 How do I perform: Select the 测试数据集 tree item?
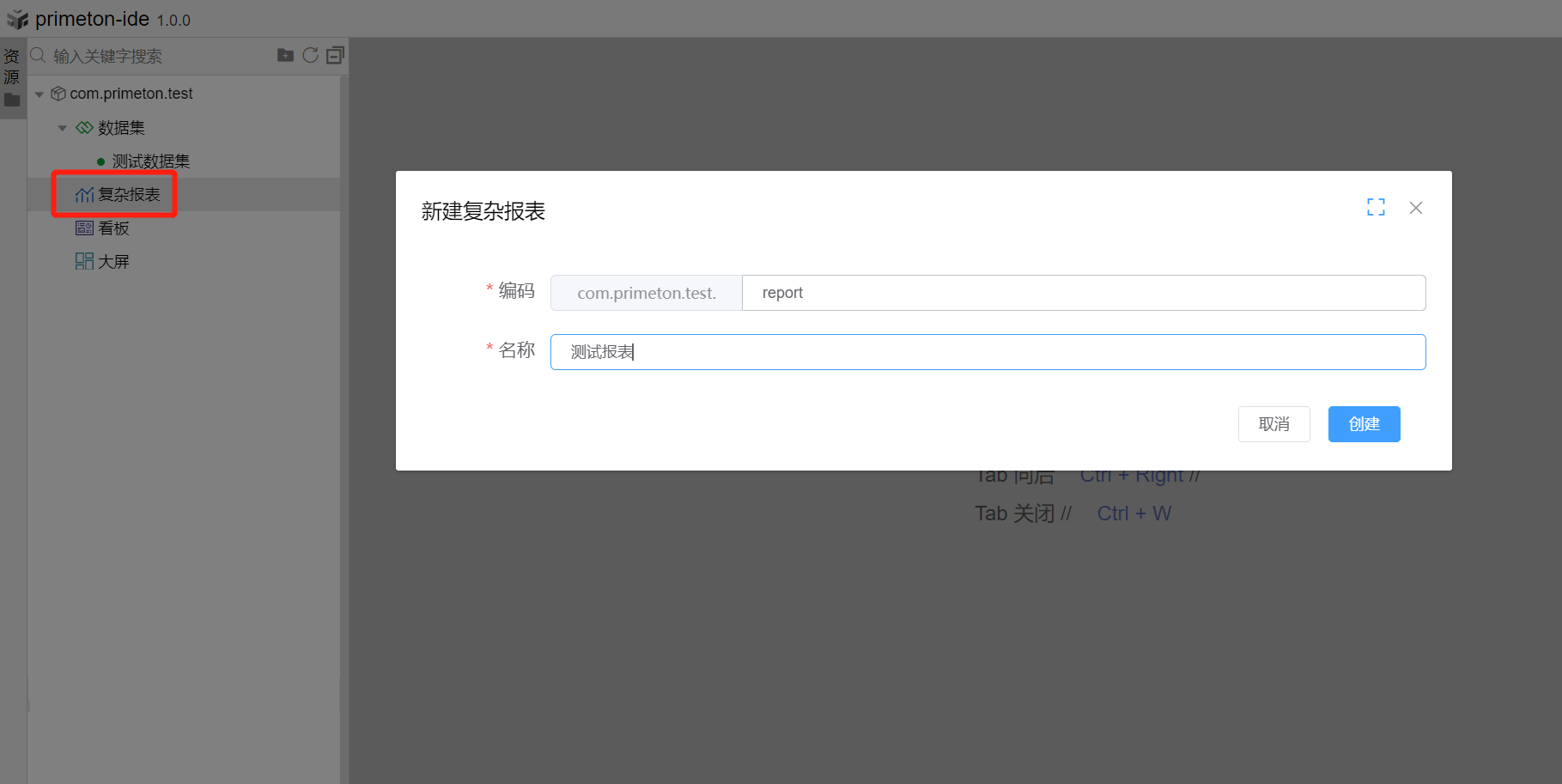[150, 161]
